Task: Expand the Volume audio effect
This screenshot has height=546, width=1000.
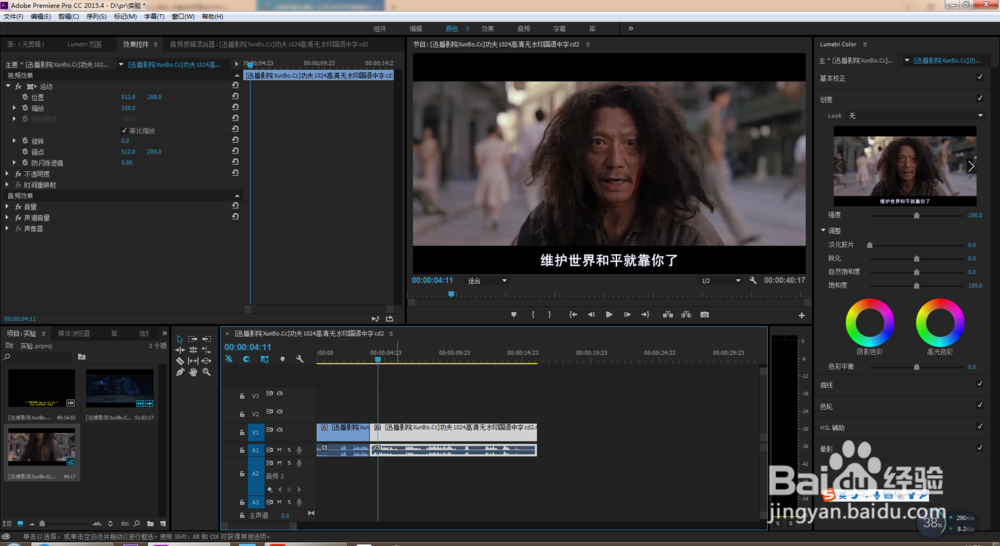Action: [7, 207]
